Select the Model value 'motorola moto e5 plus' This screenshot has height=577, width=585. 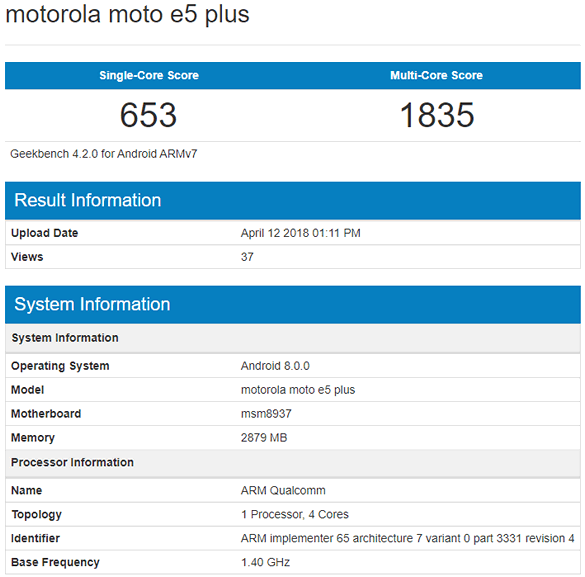(x=298, y=390)
